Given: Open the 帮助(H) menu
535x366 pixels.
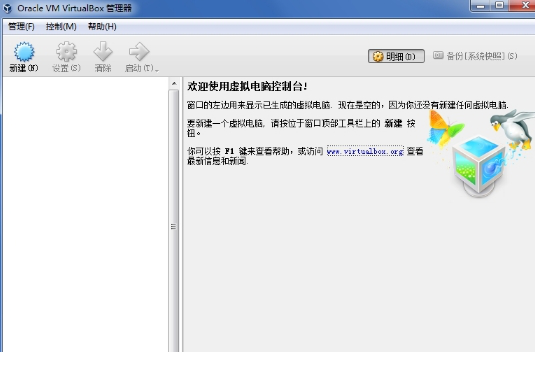Looking at the screenshot, I should pyautogui.click(x=102, y=27).
